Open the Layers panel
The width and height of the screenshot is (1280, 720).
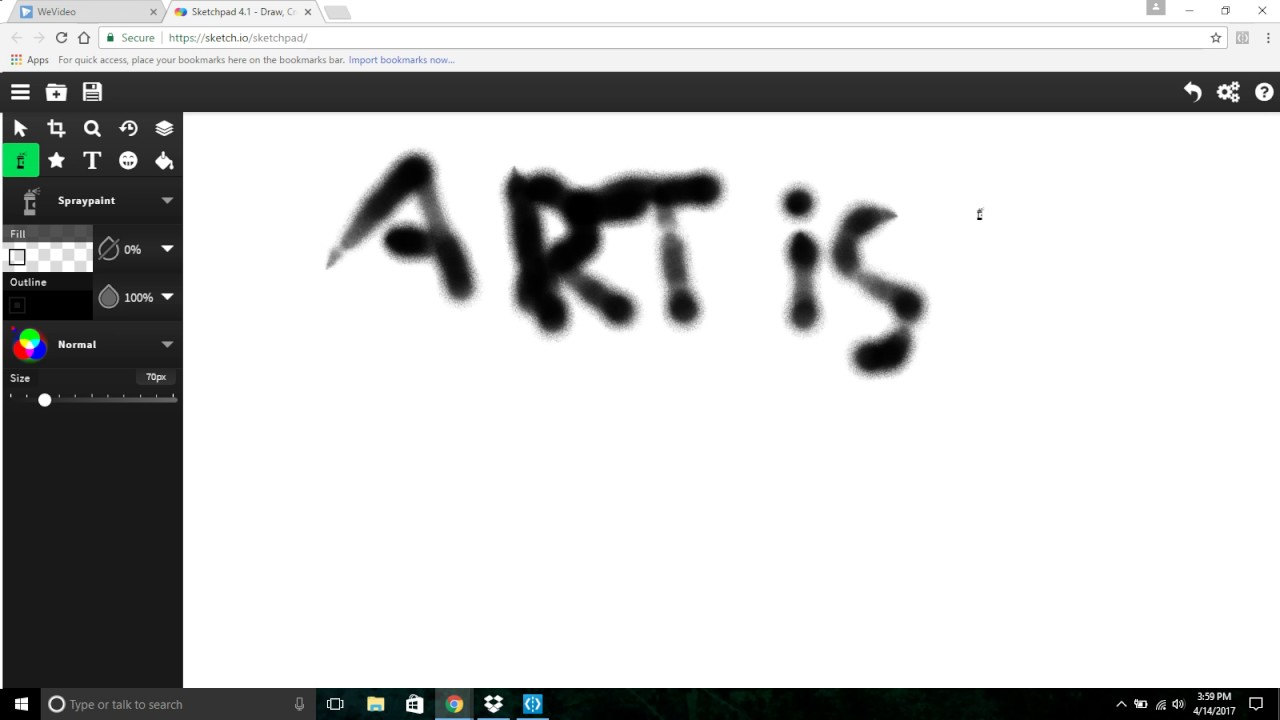tap(164, 128)
